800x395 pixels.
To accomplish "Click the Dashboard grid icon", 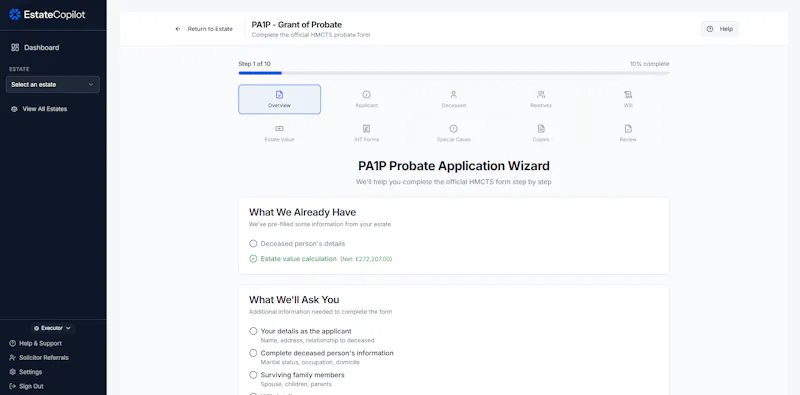I will [15, 47].
